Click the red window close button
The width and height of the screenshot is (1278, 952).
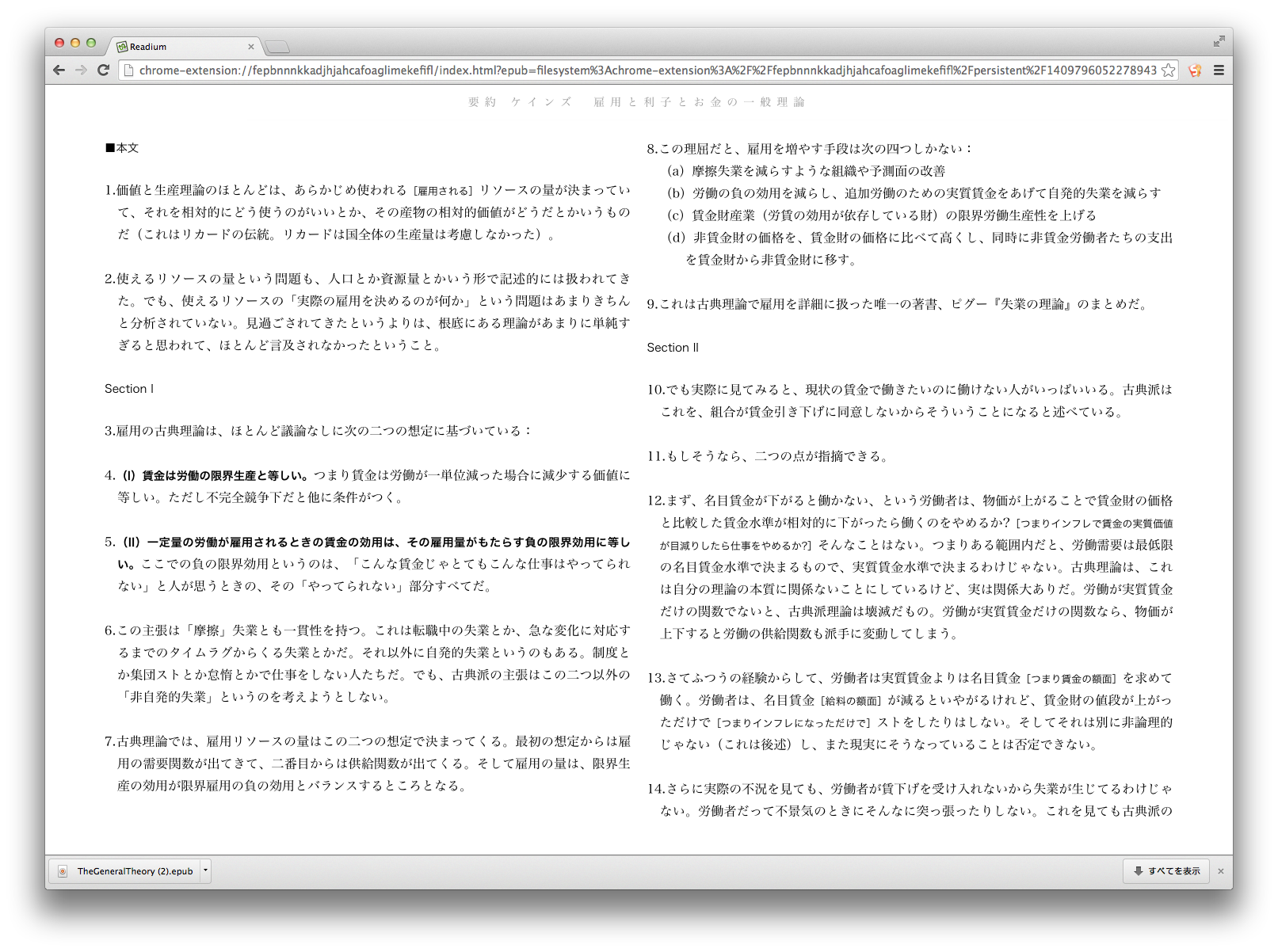point(59,43)
